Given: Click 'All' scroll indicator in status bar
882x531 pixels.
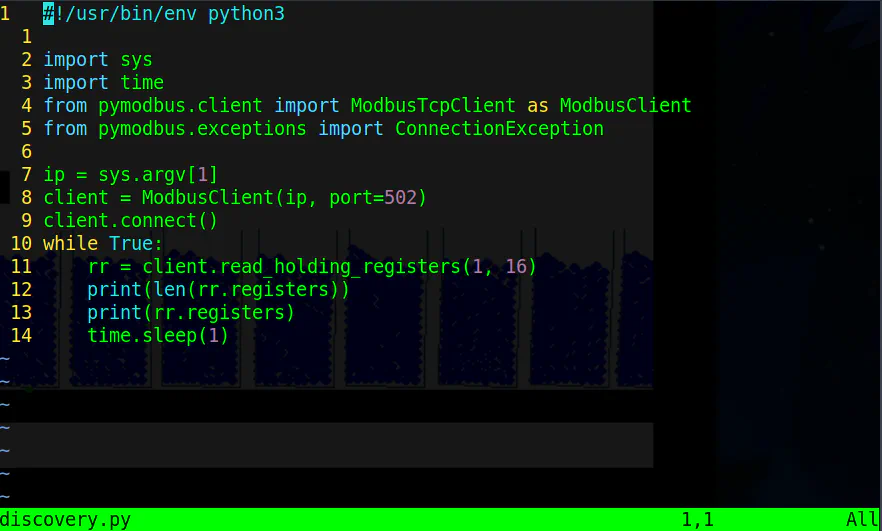Looking at the screenshot, I should click(x=862, y=519).
